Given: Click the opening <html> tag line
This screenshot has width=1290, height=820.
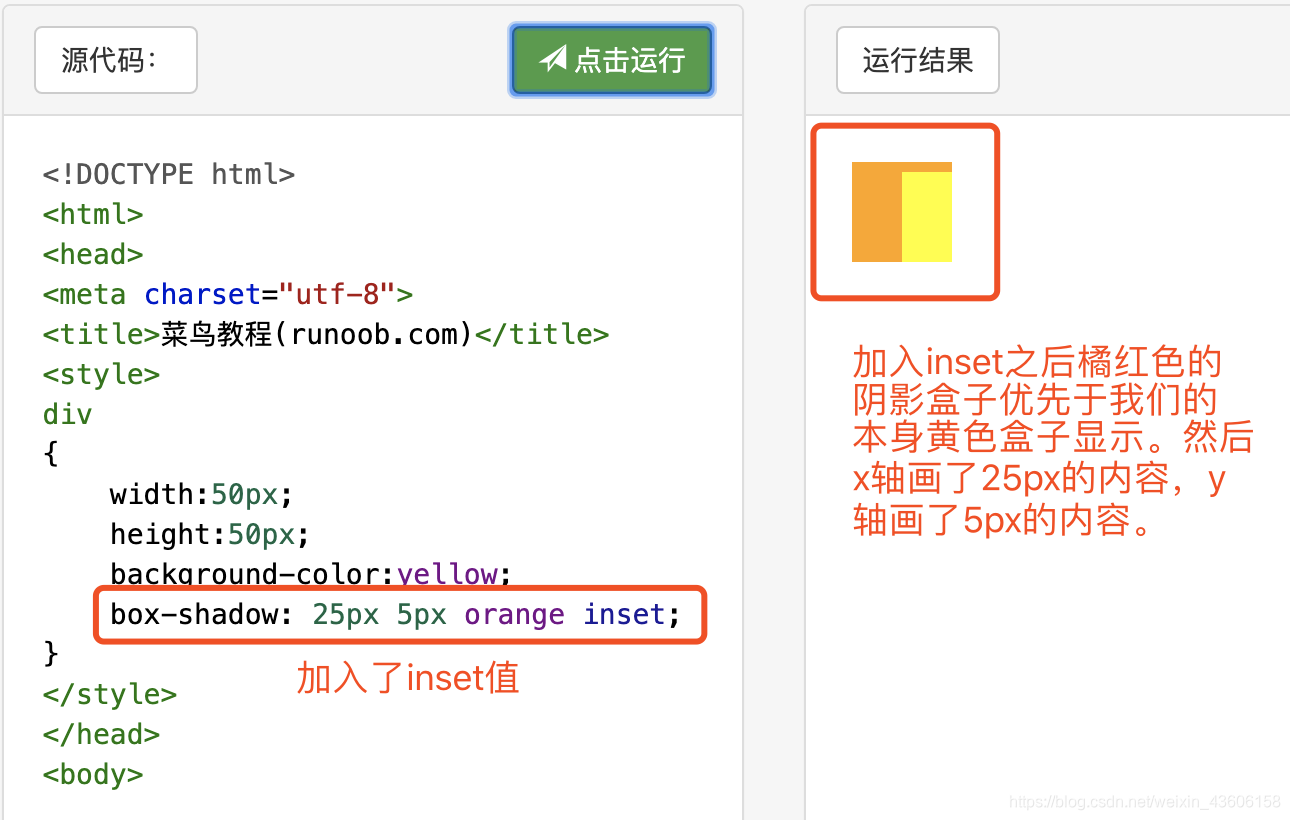Looking at the screenshot, I should click(93, 214).
